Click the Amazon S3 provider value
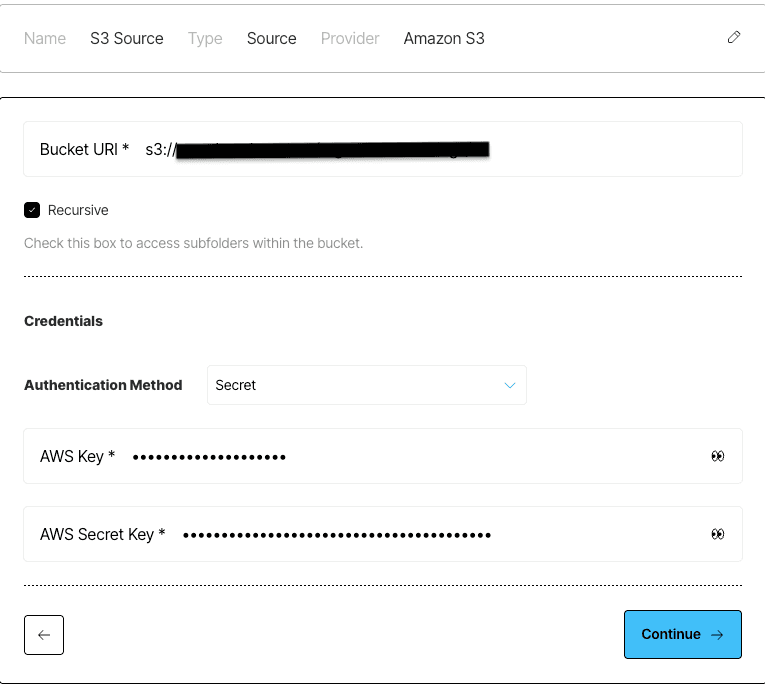 444,39
